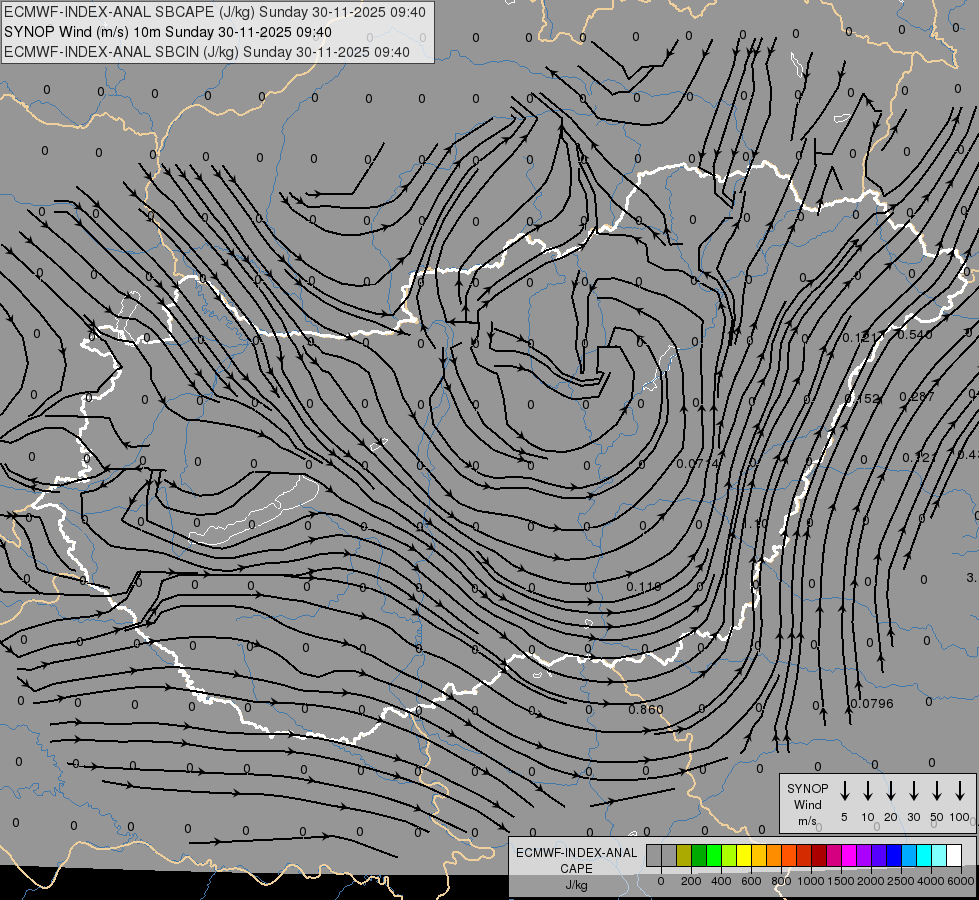Click the 30 m/s wind arrow in legend
The image size is (979, 900).
[x=913, y=791]
